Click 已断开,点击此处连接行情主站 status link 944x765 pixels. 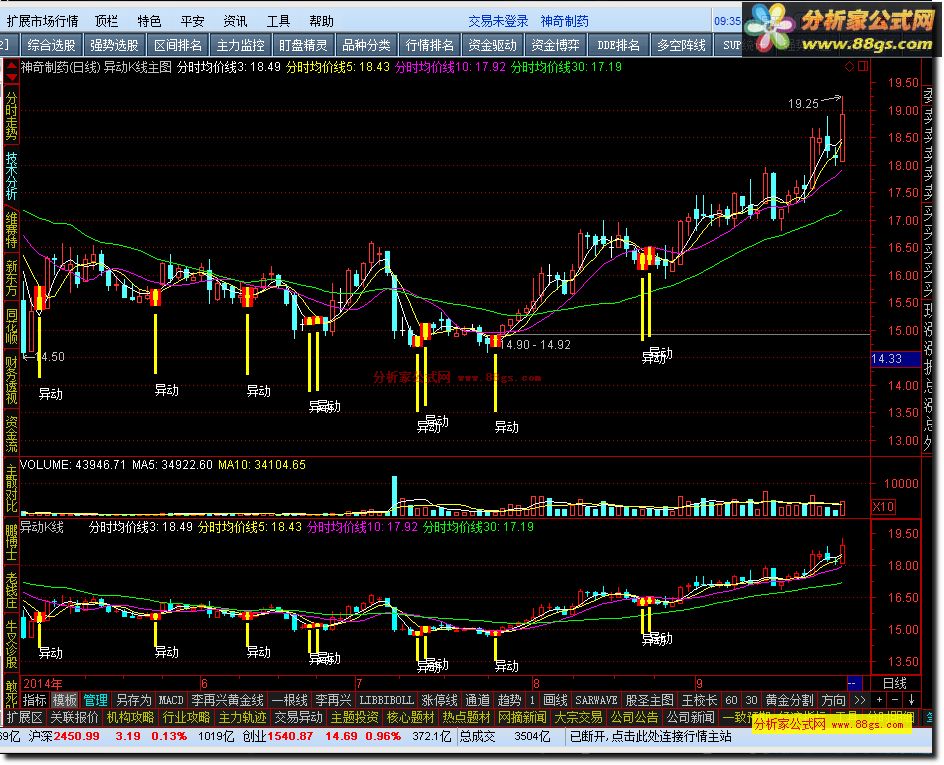(x=650, y=736)
